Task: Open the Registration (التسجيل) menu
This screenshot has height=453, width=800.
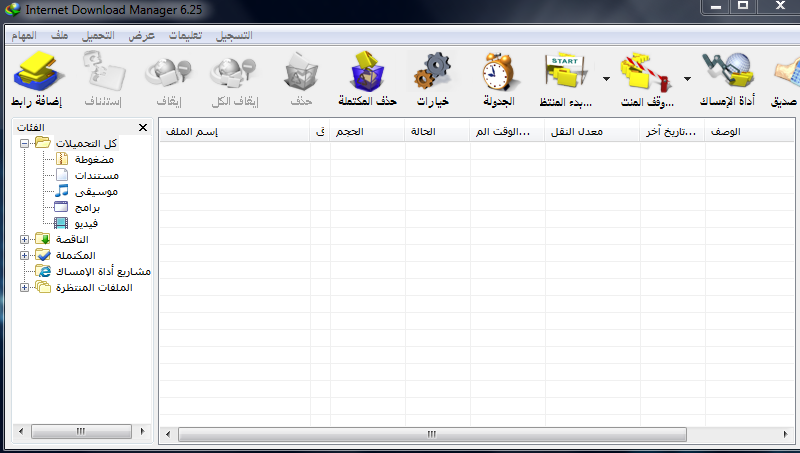Action: (x=234, y=35)
